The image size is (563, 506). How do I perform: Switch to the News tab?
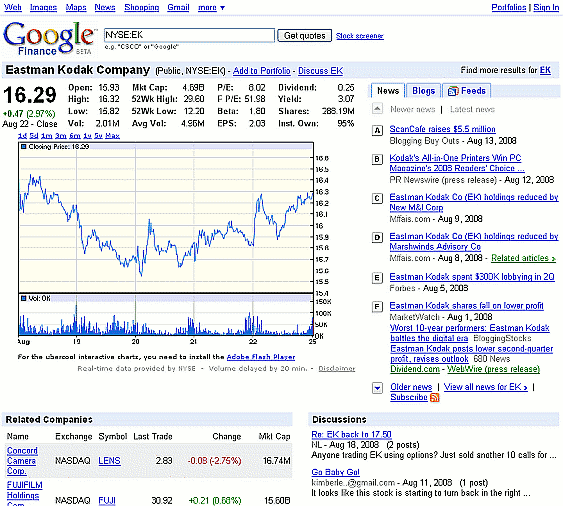tap(388, 91)
